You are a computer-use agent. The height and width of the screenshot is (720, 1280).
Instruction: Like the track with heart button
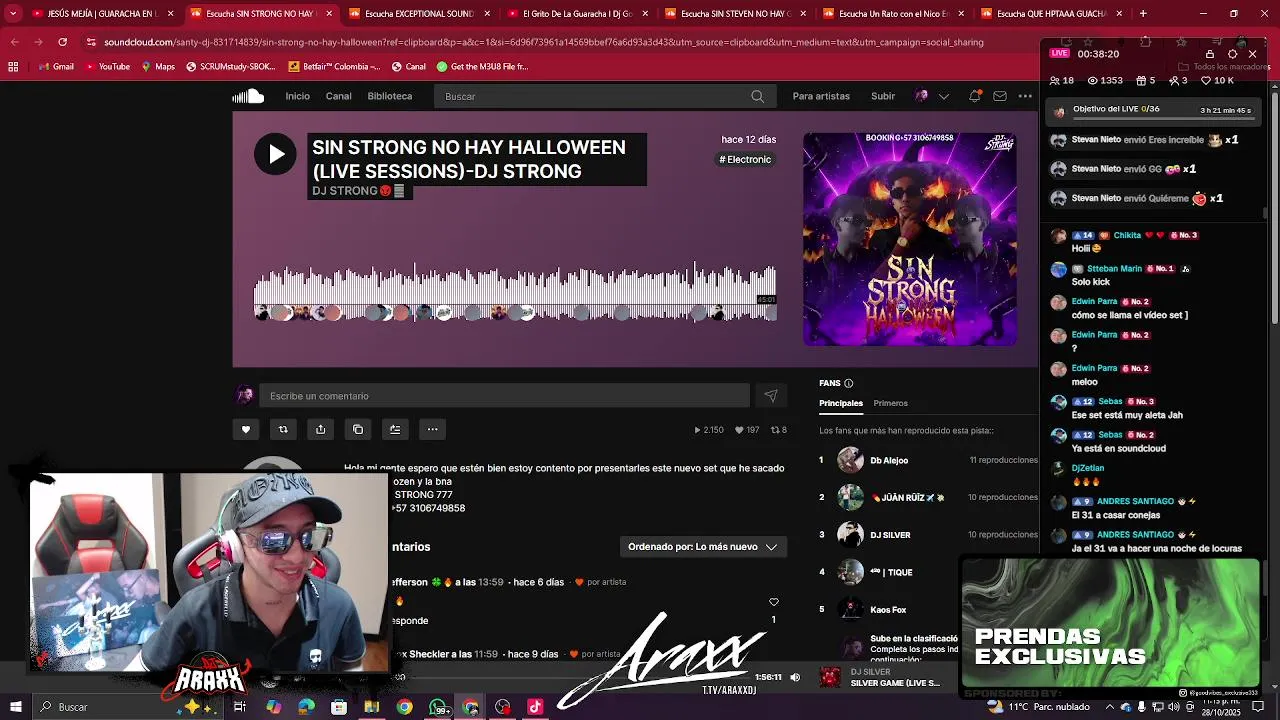tap(246, 429)
